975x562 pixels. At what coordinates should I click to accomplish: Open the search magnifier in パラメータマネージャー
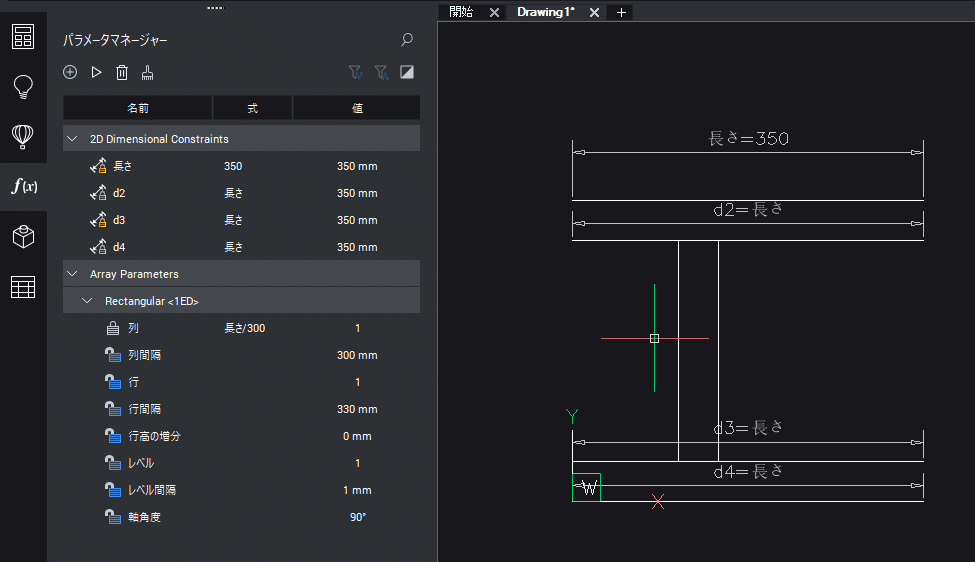pyautogui.click(x=406, y=40)
